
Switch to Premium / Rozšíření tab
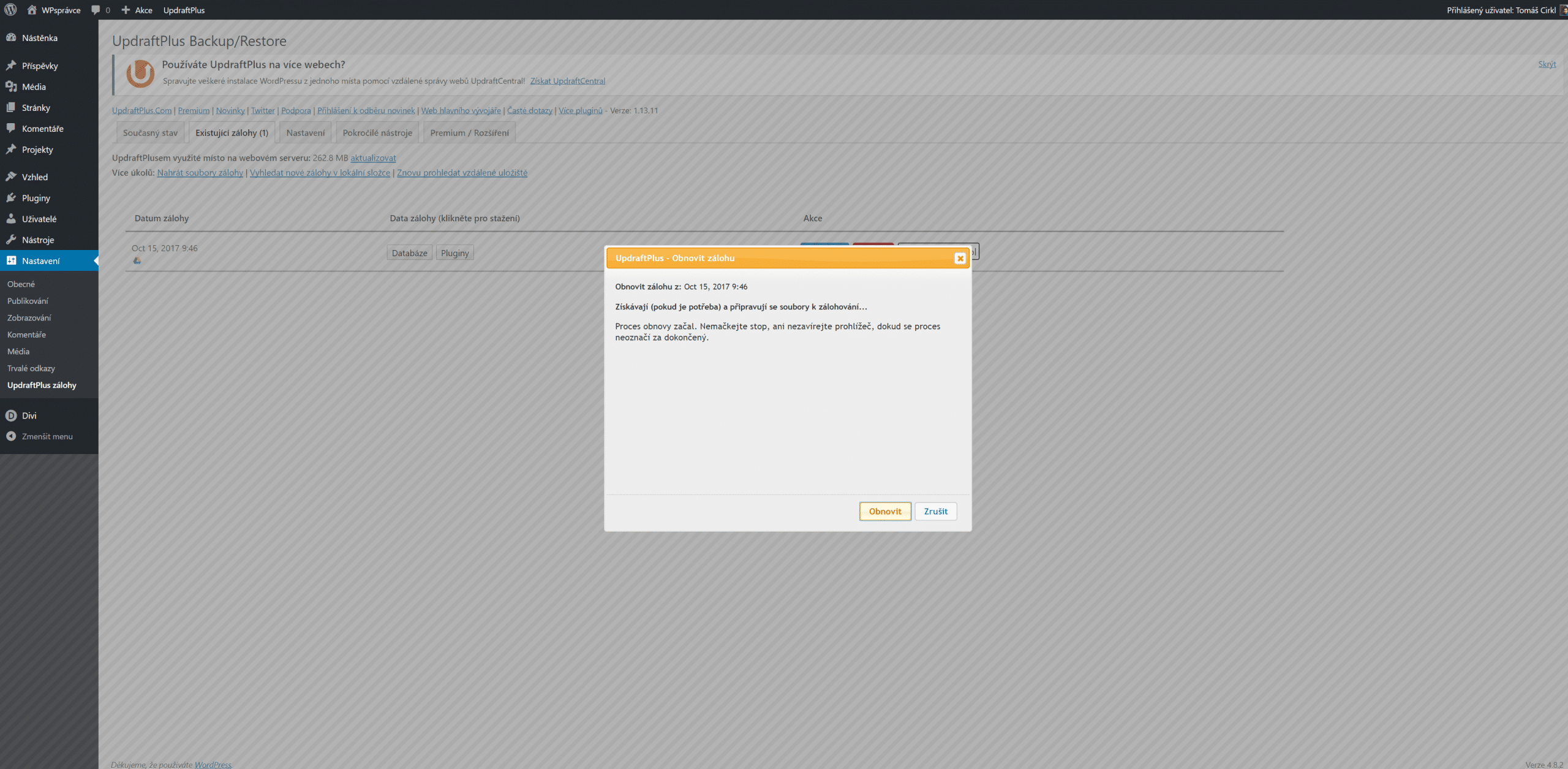point(469,132)
